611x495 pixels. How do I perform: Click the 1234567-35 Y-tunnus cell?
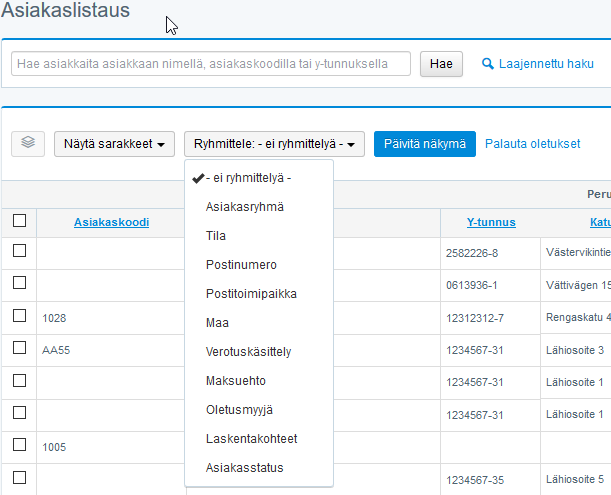click(490, 479)
